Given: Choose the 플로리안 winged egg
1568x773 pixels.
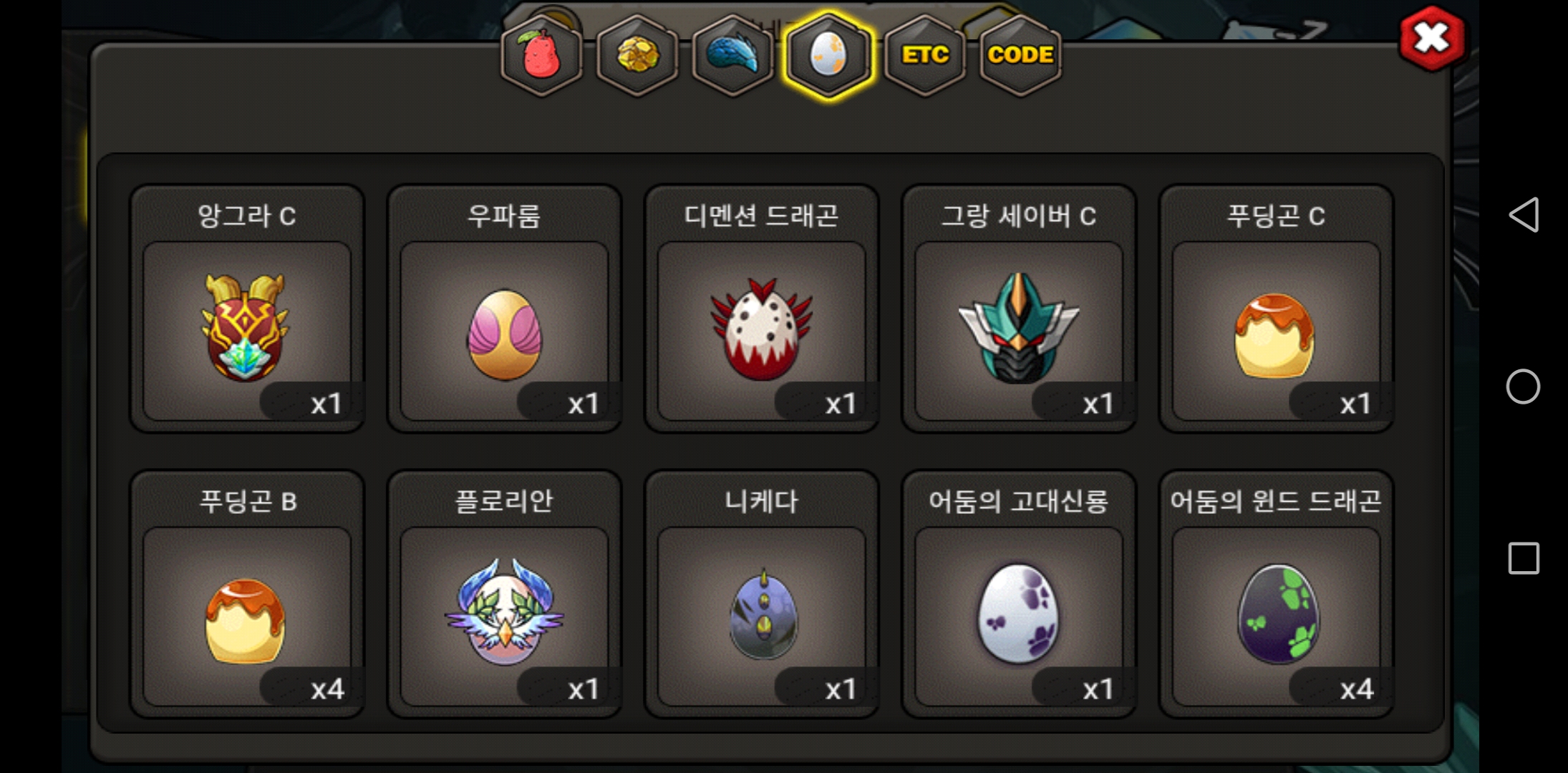Looking at the screenshot, I should (x=504, y=594).
